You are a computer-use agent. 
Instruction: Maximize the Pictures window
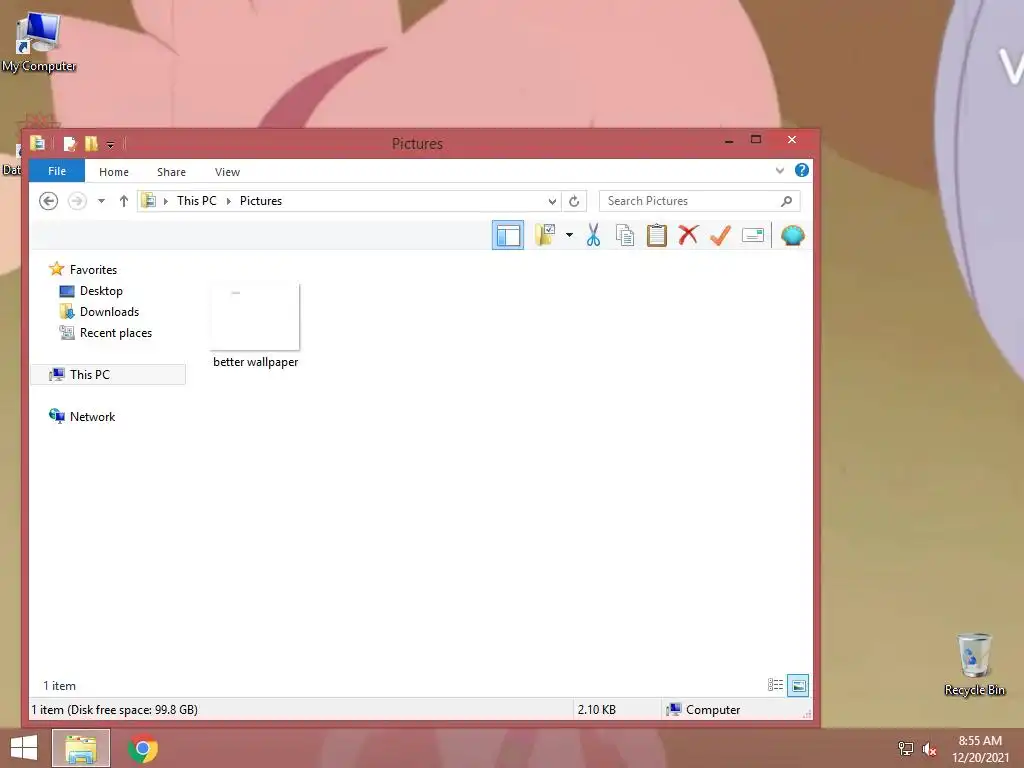(756, 140)
